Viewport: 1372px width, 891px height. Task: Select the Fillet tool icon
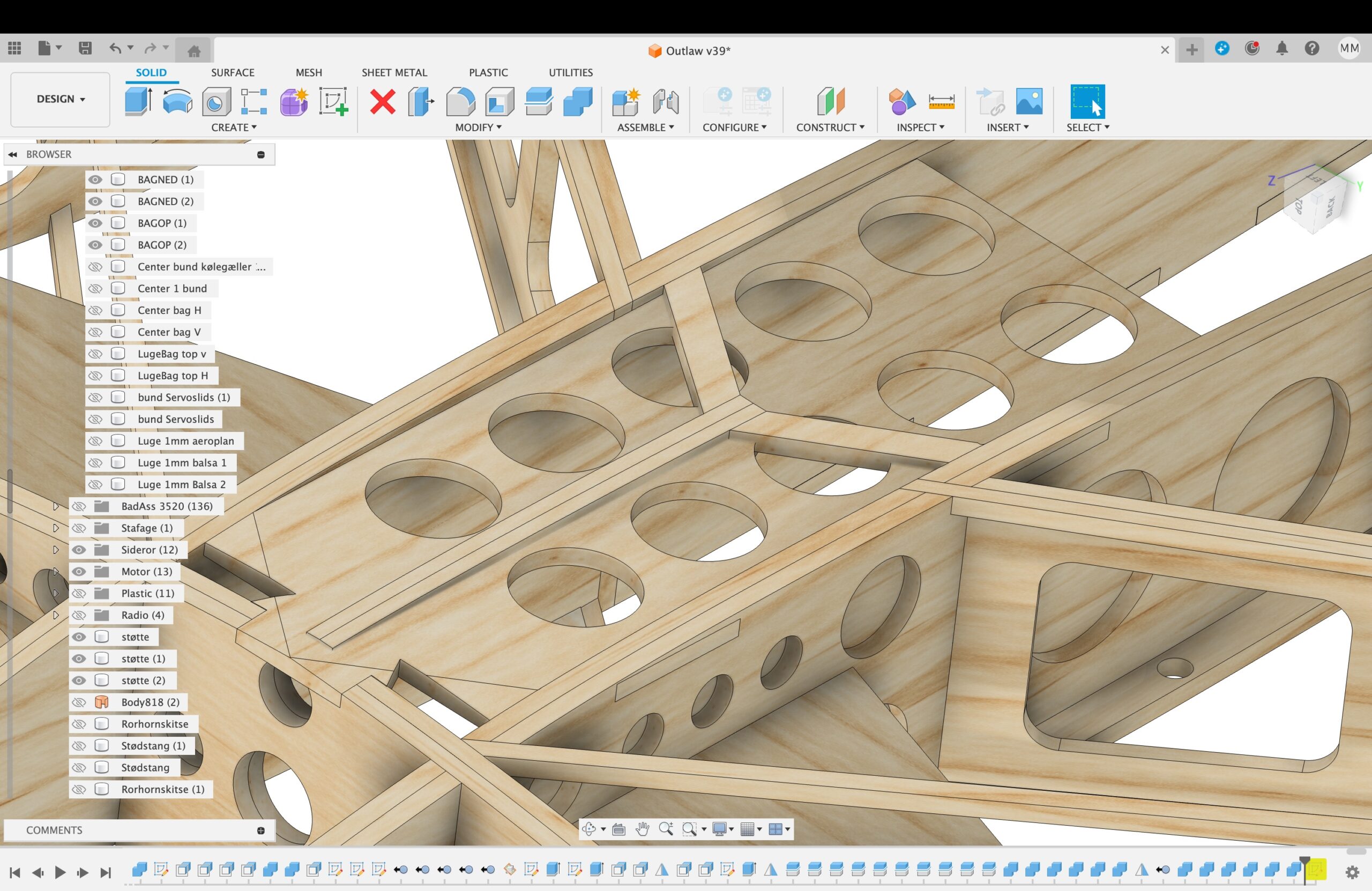point(460,102)
